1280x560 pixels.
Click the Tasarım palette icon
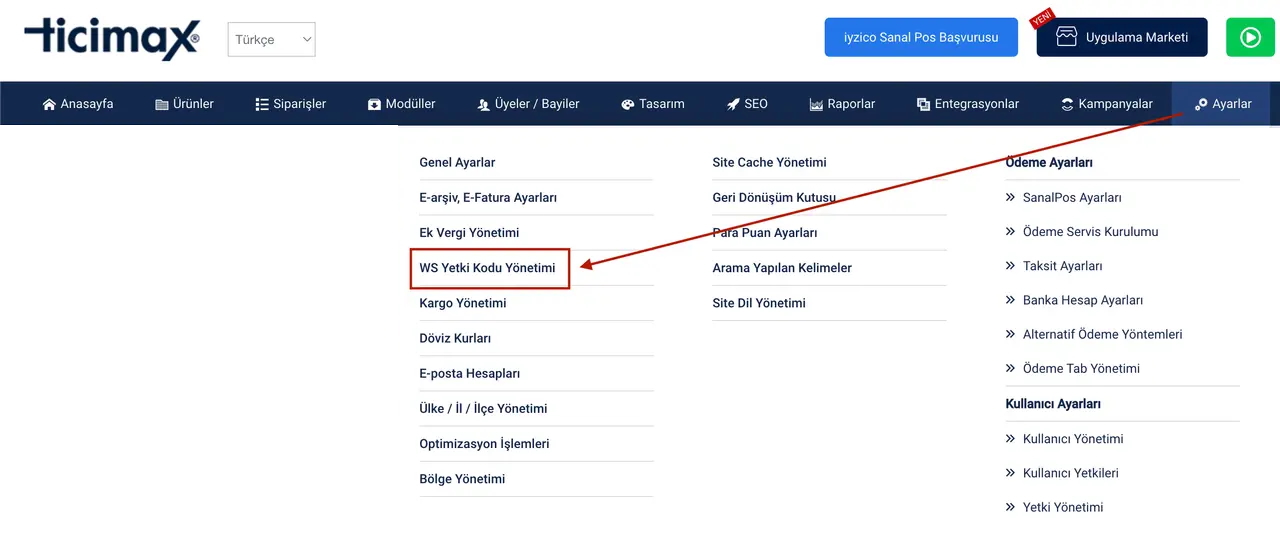tap(628, 104)
